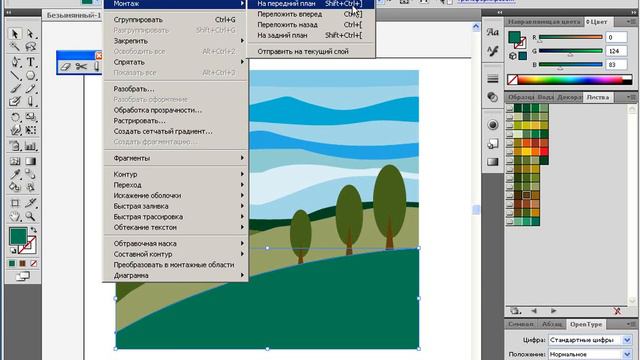
Task: Select the Eyedropper tool
Action: point(15,174)
